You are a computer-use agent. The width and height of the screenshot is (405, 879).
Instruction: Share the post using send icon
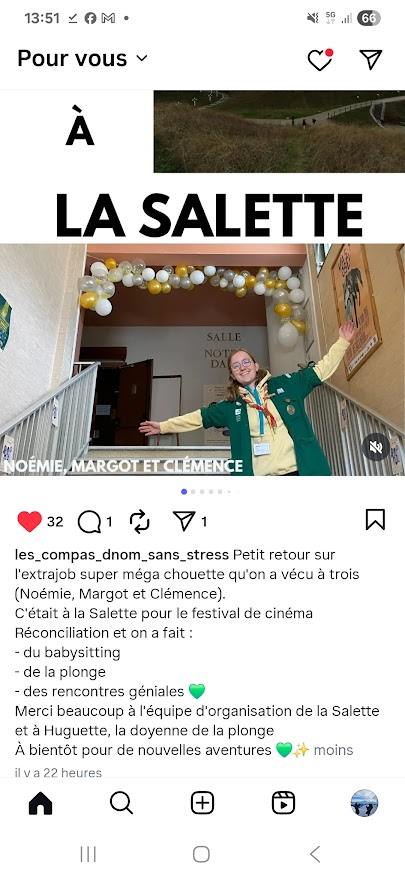(x=184, y=521)
